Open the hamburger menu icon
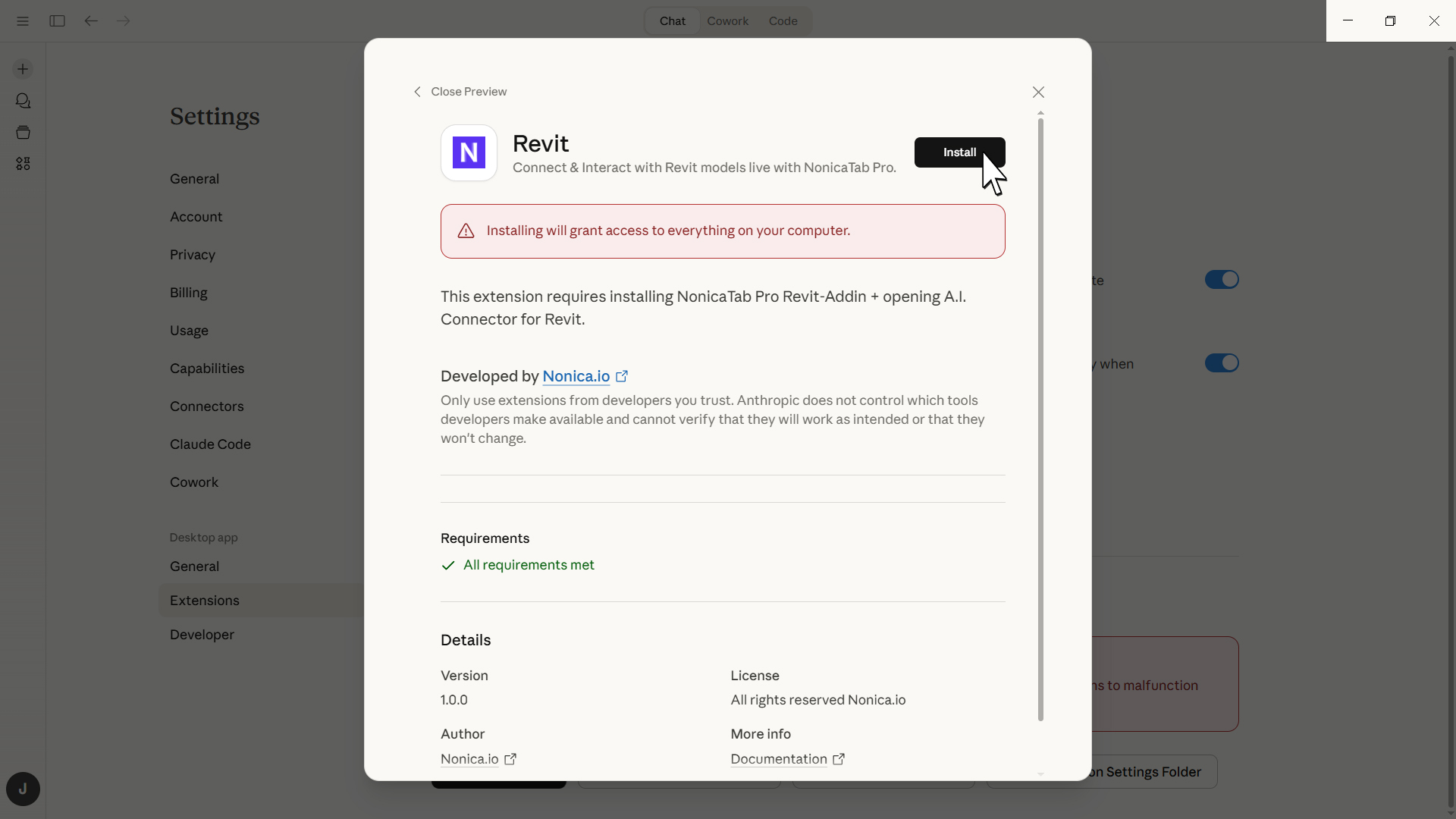 point(23,20)
